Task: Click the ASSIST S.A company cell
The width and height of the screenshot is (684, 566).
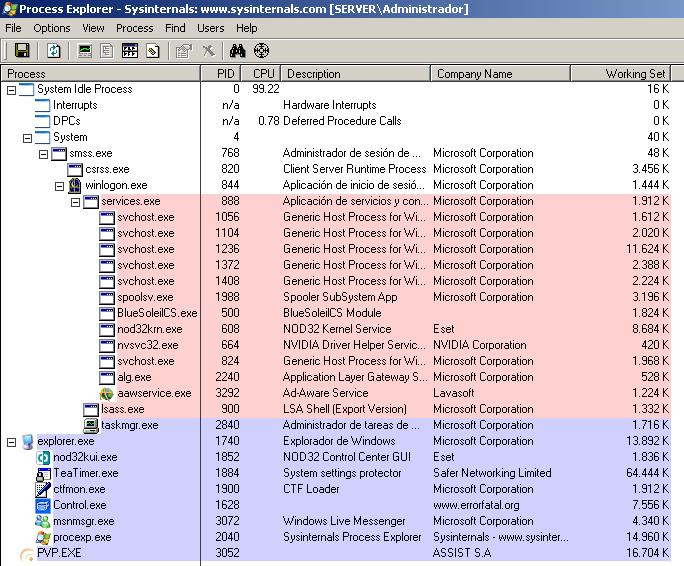Action: point(462,553)
